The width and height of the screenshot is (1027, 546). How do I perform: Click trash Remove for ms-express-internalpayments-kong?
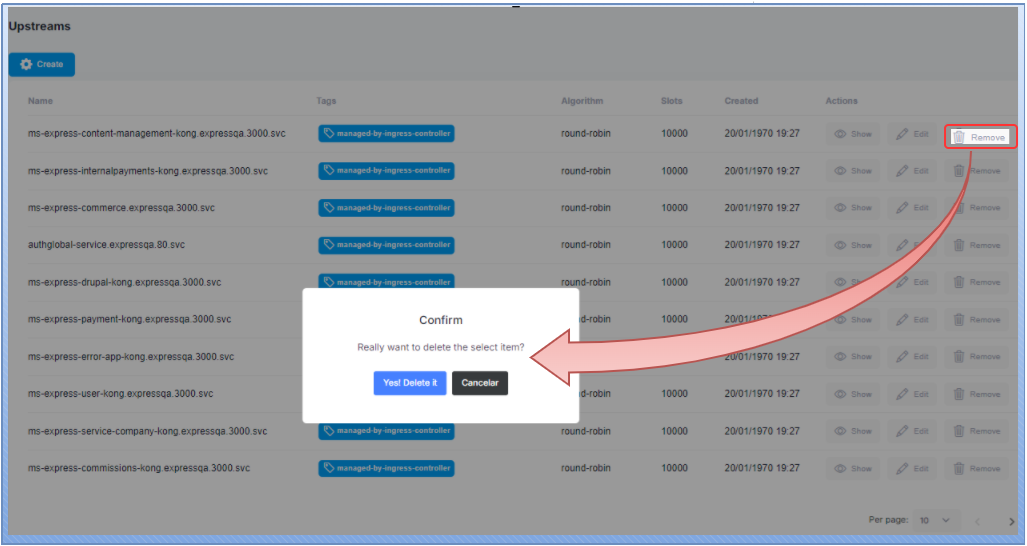click(x=977, y=171)
